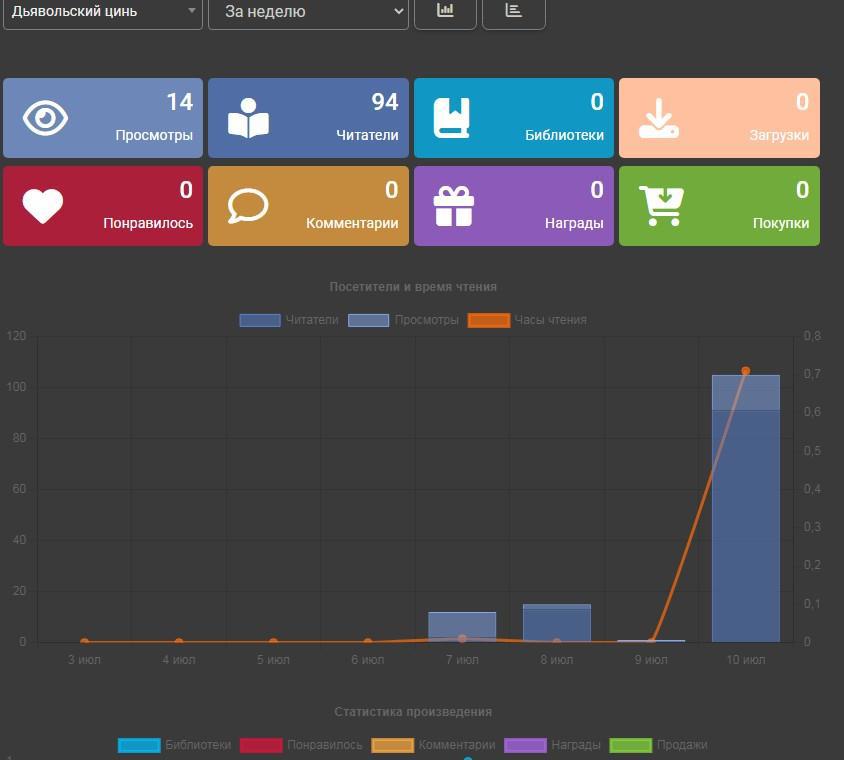The height and width of the screenshot is (760, 844).
Task: Toggle Библиотеки in the lower chart legend
Action: pyautogui.click(x=175, y=745)
